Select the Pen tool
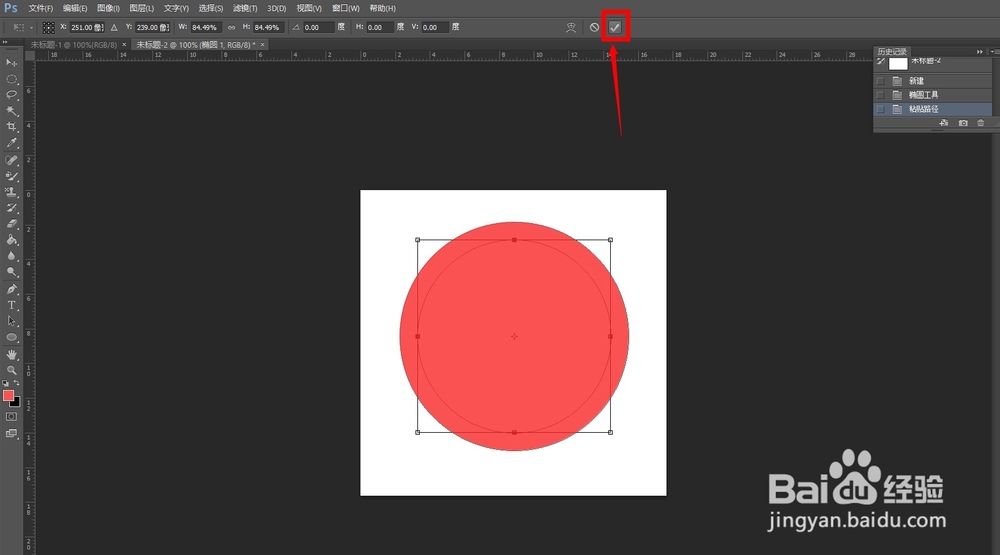Image resolution: width=1000 pixels, height=555 pixels. tap(11, 289)
